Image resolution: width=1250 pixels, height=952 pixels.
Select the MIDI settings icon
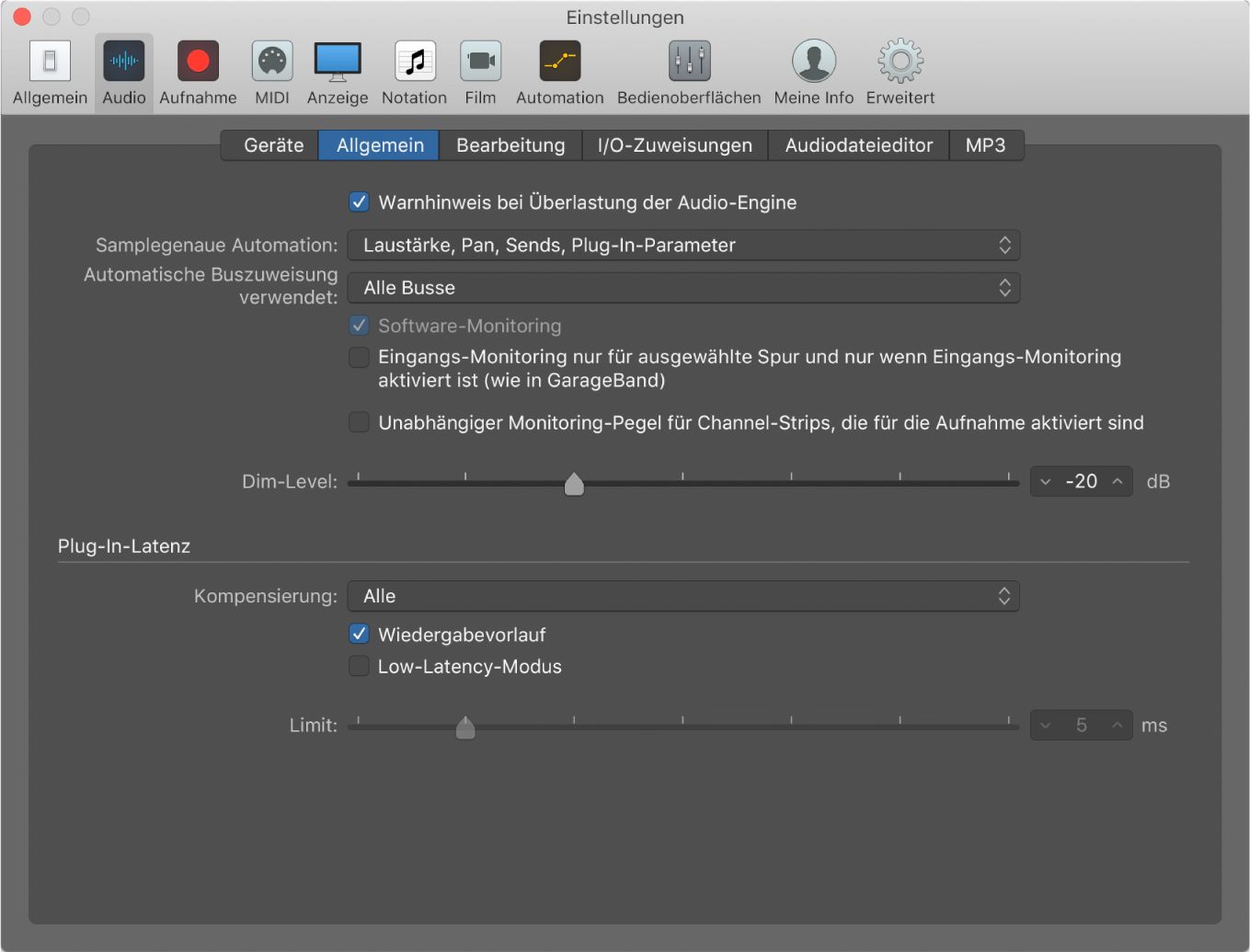point(272,74)
